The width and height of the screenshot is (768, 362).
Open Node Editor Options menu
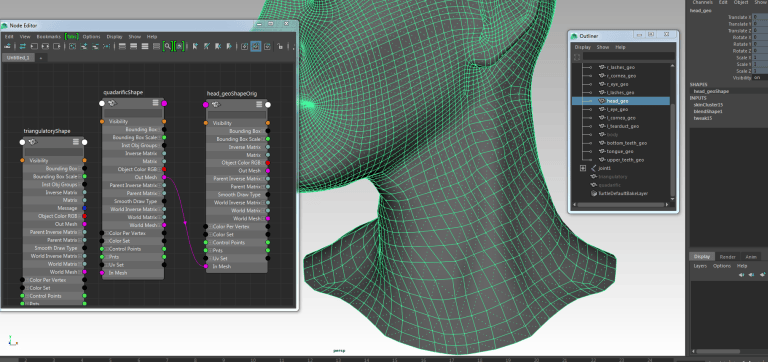pos(91,37)
